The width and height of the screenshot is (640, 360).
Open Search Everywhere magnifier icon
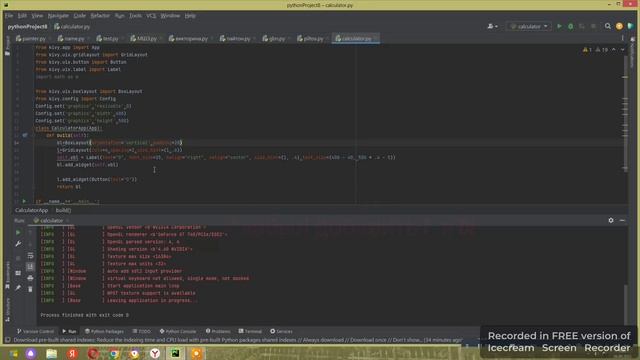(x=608, y=26)
